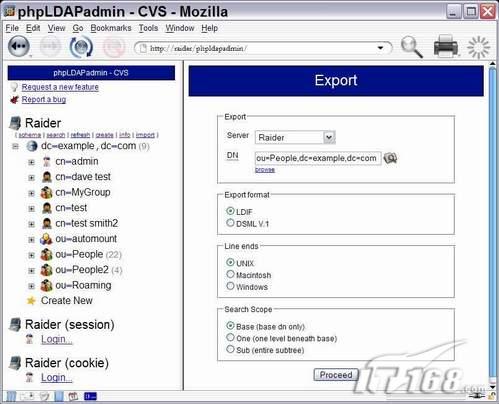Select the DSML V.1 export format
This screenshot has height=404, width=499.
[230, 223]
